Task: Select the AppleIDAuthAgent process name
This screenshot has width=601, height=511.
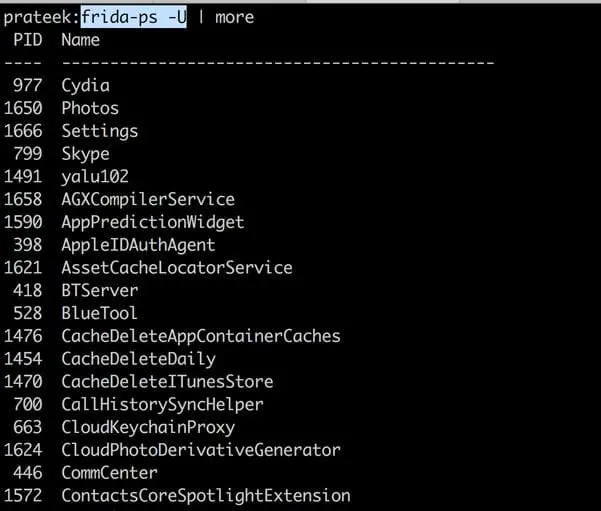Action: 138,245
